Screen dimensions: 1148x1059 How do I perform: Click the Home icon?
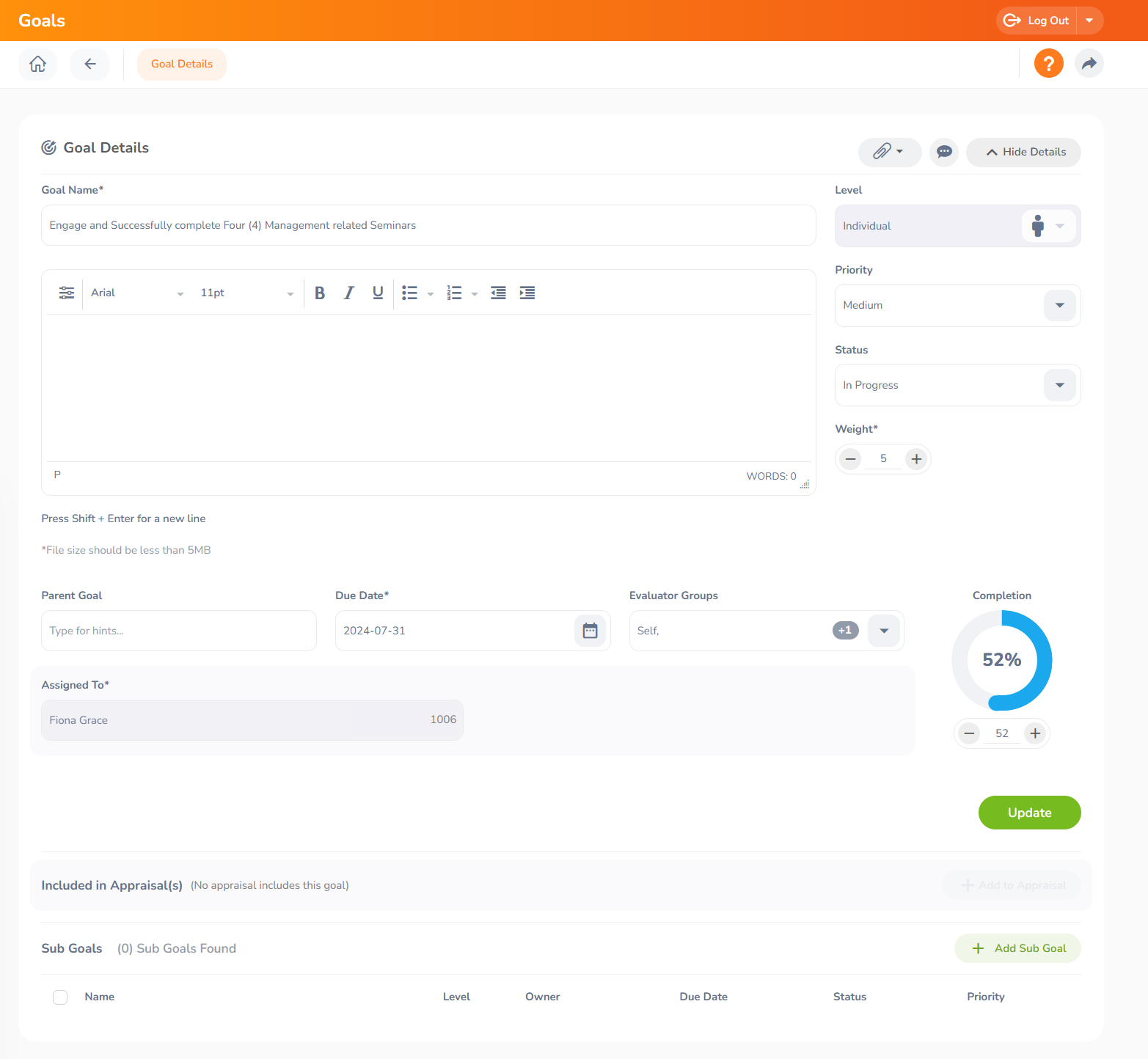(38, 65)
